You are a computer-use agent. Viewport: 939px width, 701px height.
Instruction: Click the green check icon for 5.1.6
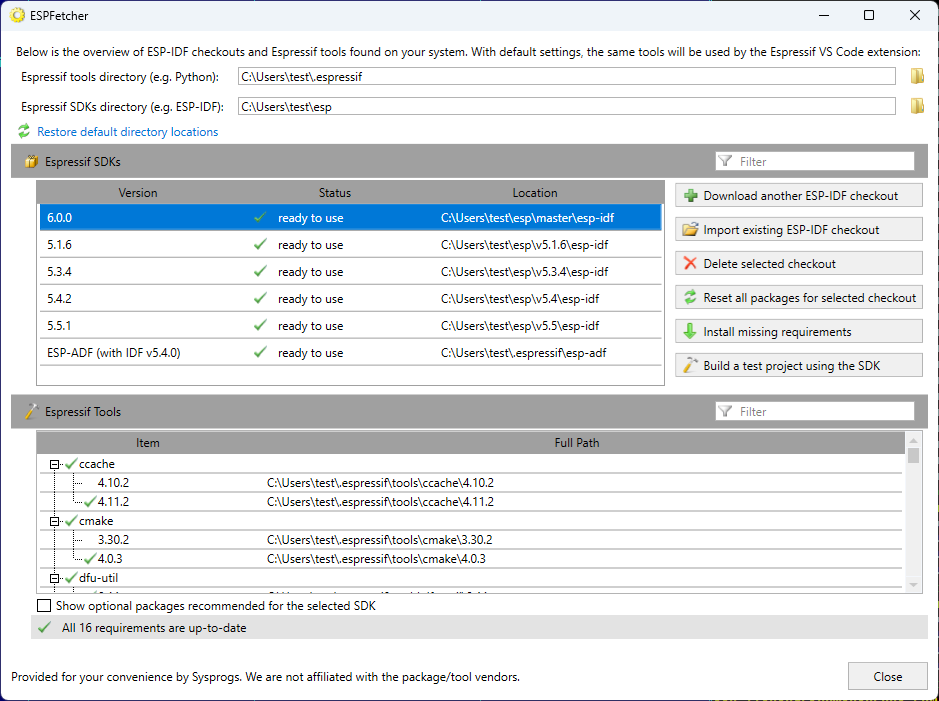click(260, 244)
